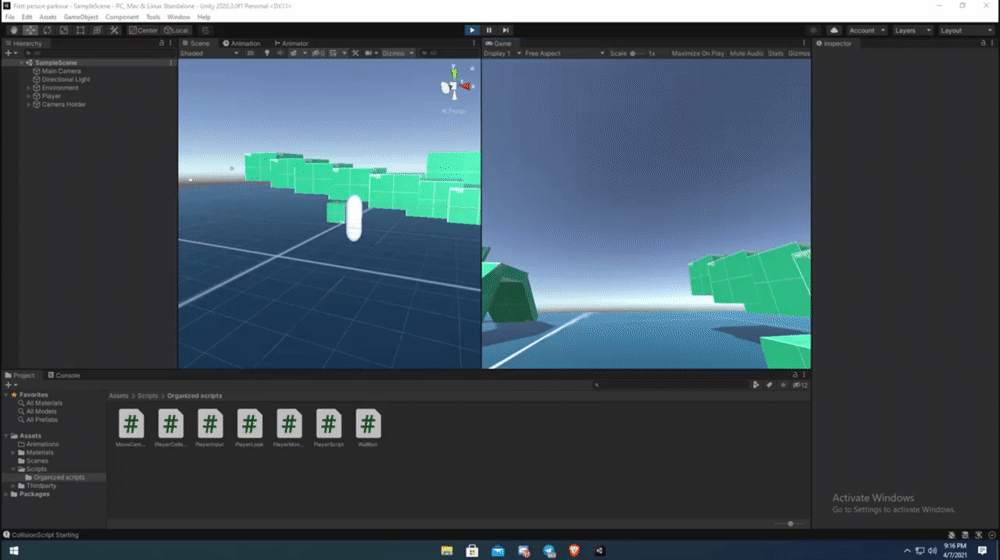This screenshot has height=560, width=1000.
Task: Pause the game playback
Action: [x=489, y=30]
